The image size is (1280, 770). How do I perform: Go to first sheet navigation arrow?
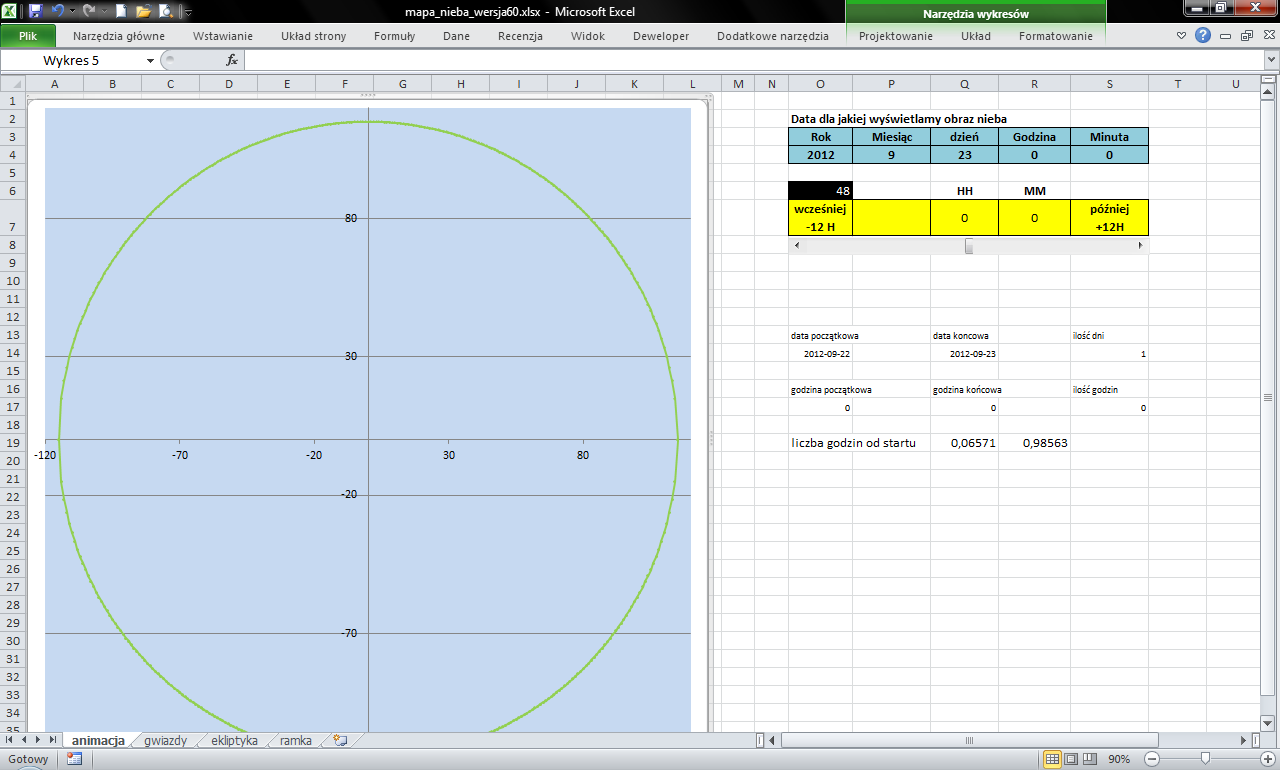coord(10,740)
